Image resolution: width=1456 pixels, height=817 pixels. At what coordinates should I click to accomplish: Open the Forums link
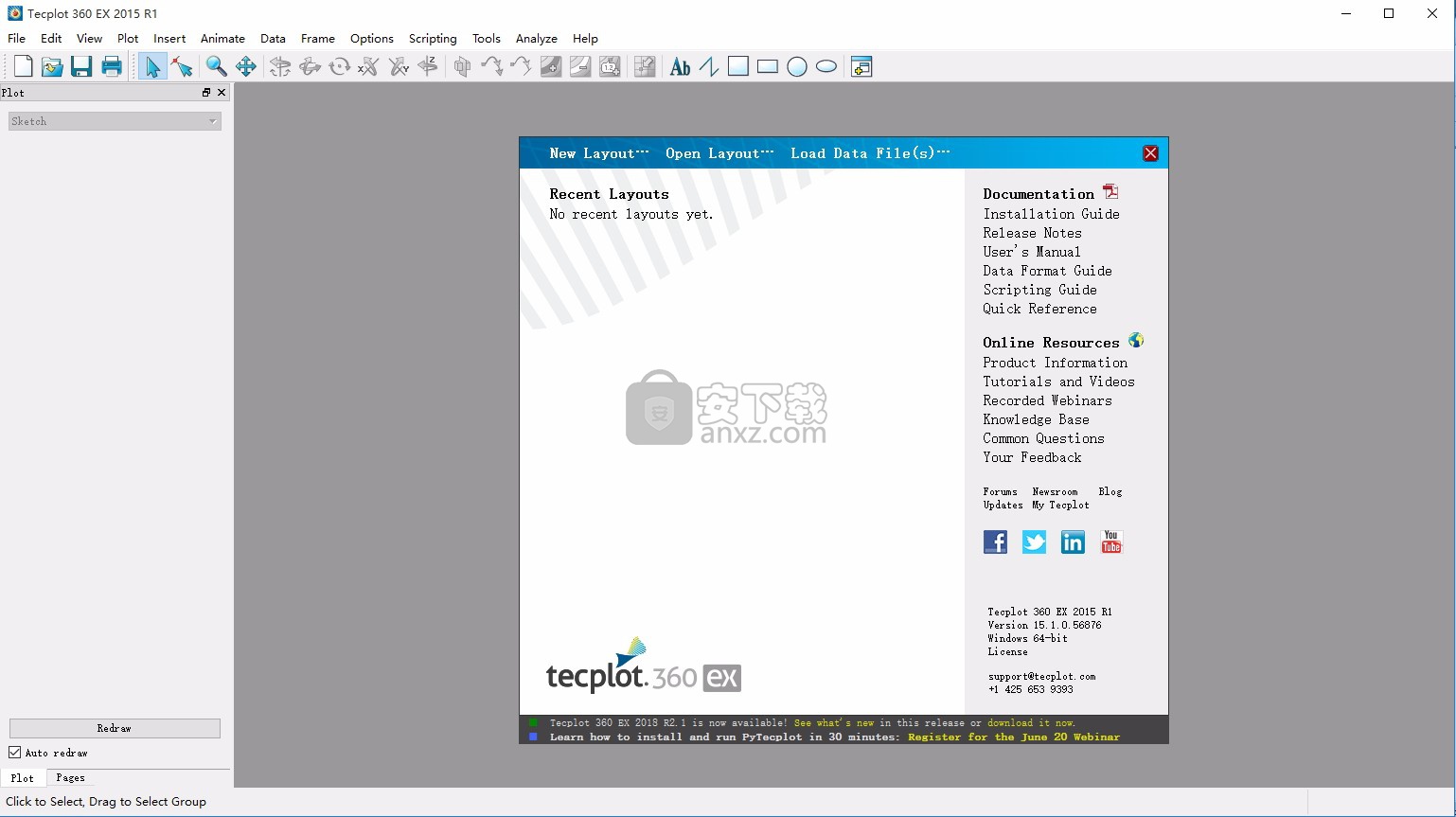[x=1000, y=491]
